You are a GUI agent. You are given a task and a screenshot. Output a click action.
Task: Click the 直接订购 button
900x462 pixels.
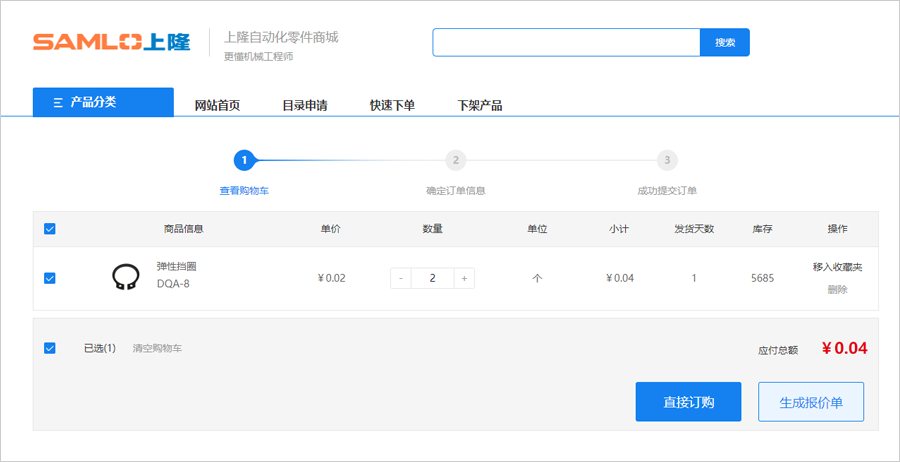pyautogui.click(x=688, y=402)
